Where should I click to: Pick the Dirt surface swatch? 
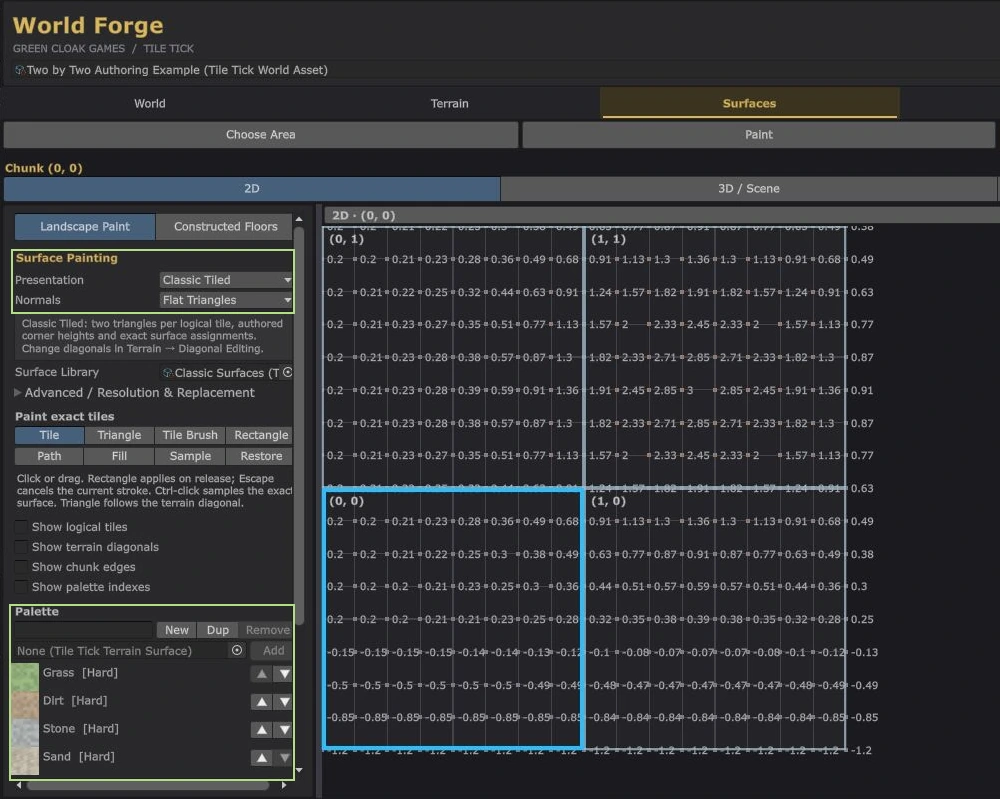point(25,705)
